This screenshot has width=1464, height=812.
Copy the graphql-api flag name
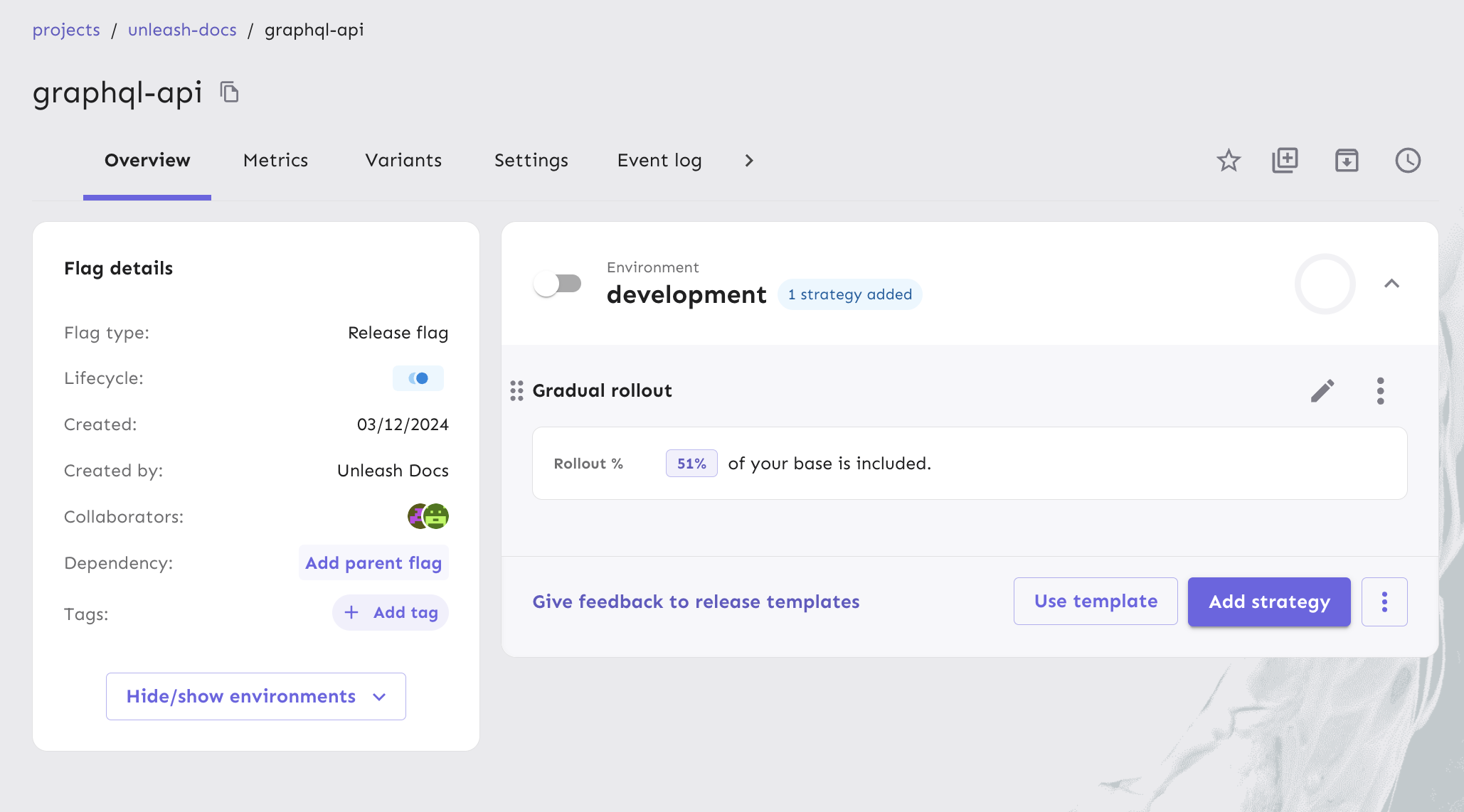(228, 92)
